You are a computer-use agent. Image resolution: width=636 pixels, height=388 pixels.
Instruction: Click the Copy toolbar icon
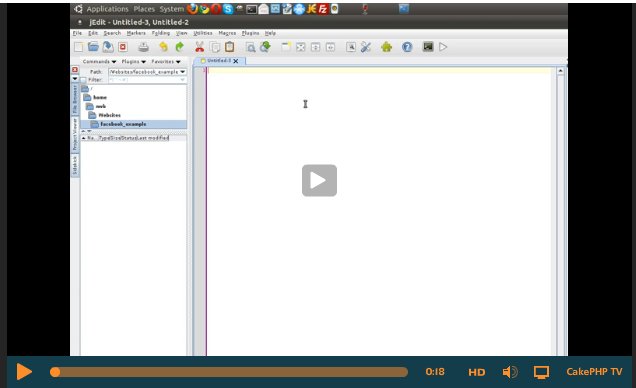[x=215, y=47]
